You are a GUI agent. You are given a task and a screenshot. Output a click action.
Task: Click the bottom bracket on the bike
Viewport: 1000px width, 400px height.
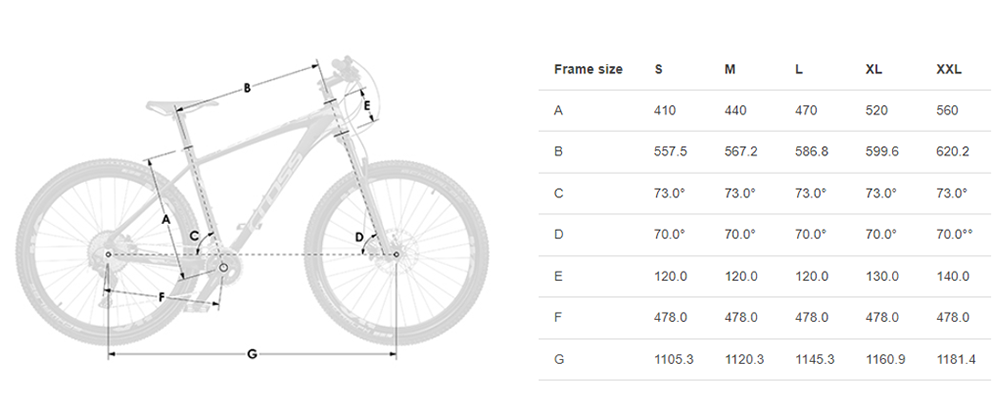pyautogui.click(x=223, y=268)
